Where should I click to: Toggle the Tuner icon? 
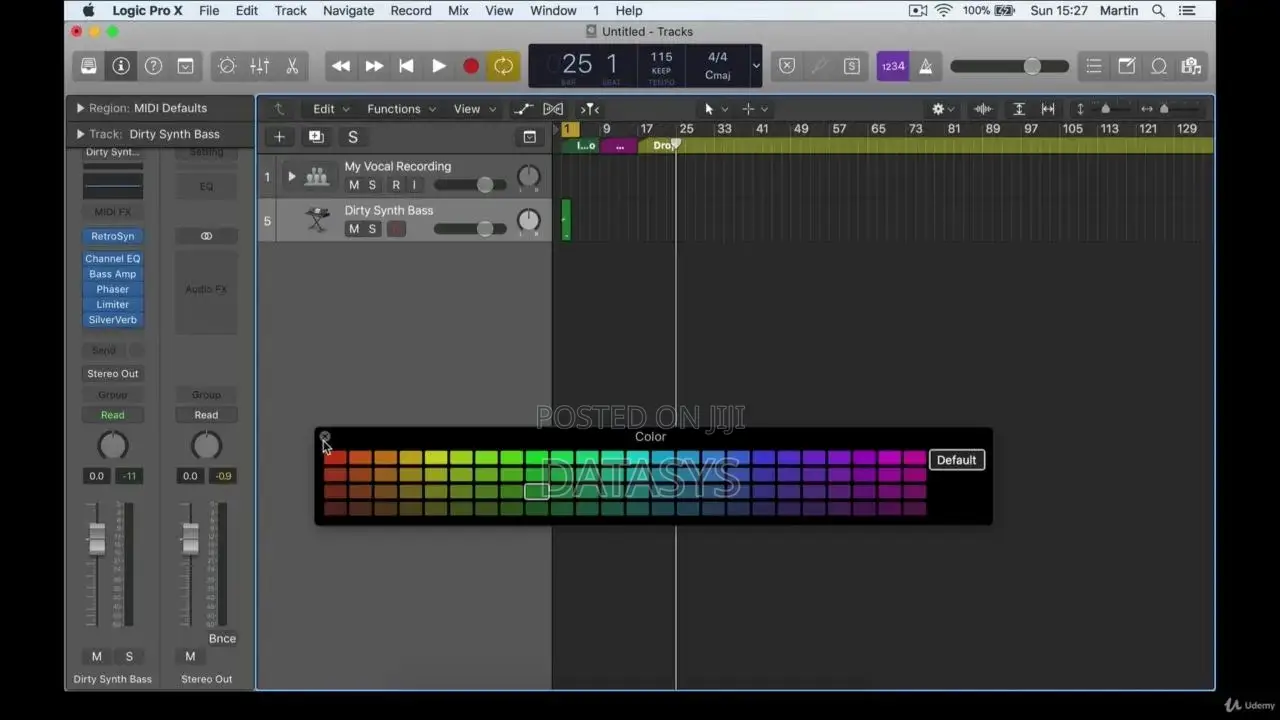click(x=819, y=66)
